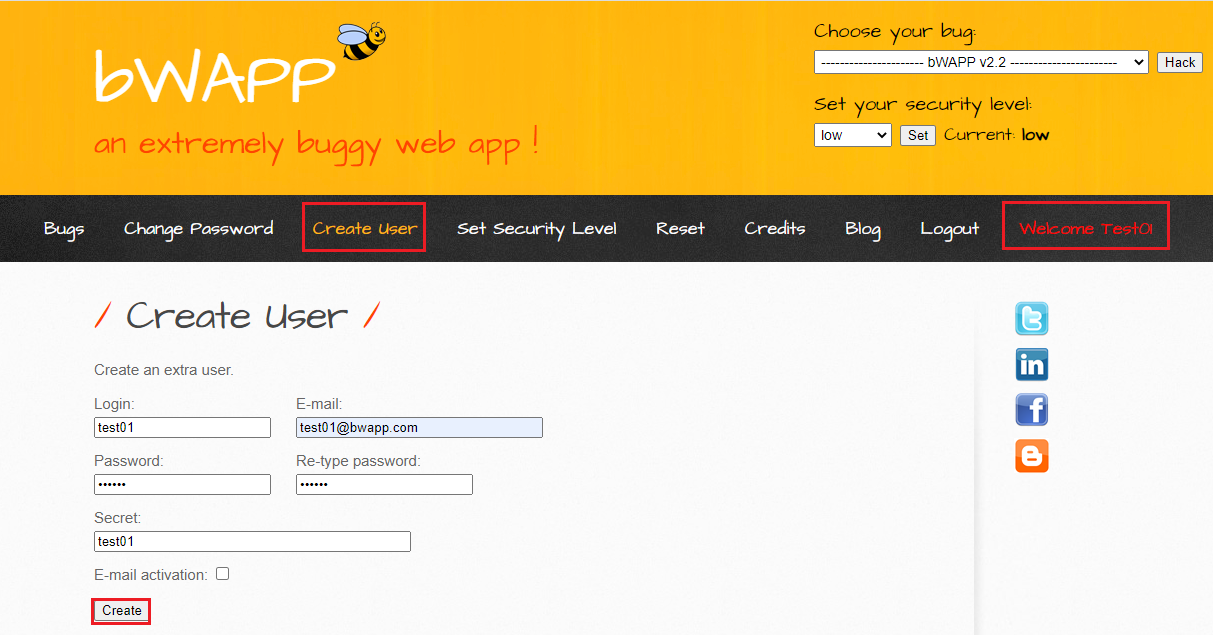Image resolution: width=1213 pixels, height=635 pixels.
Task: Click the Create button
Action: click(122, 610)
